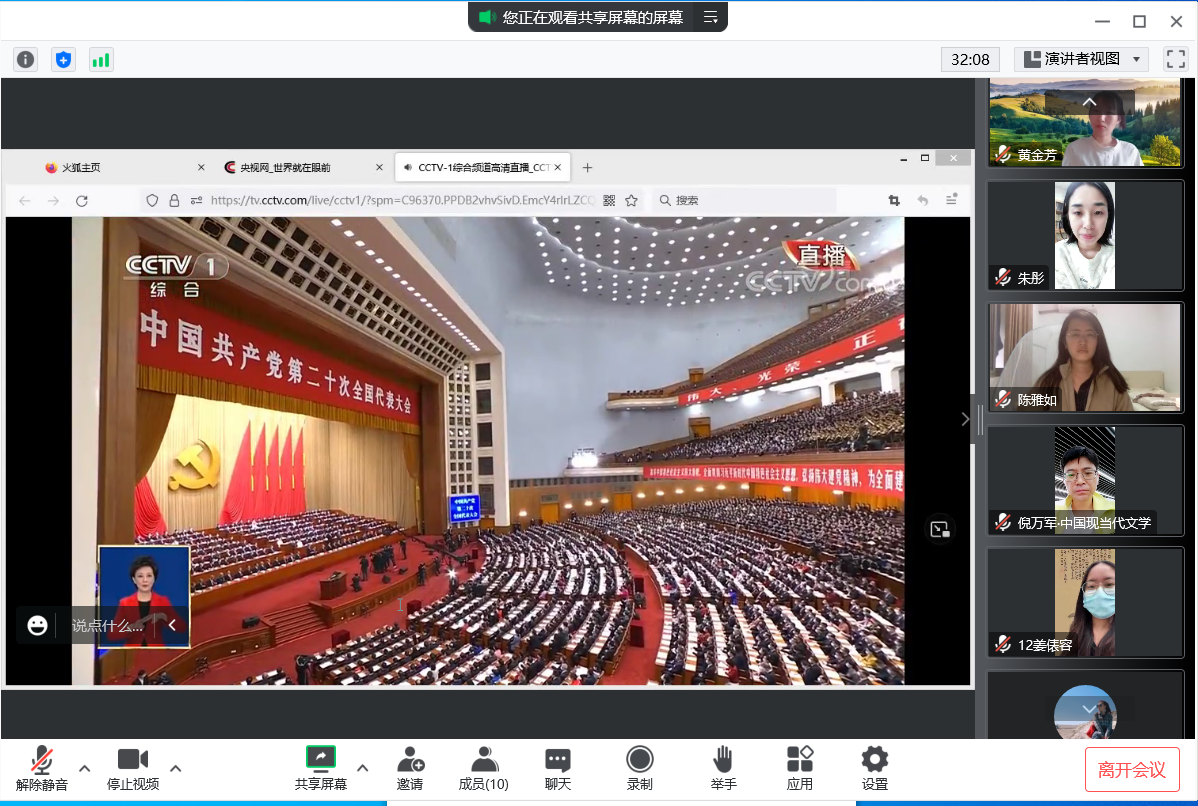Open the Members (成员) list
This screenshot has width=1198, height=806.
pos(484,768)
